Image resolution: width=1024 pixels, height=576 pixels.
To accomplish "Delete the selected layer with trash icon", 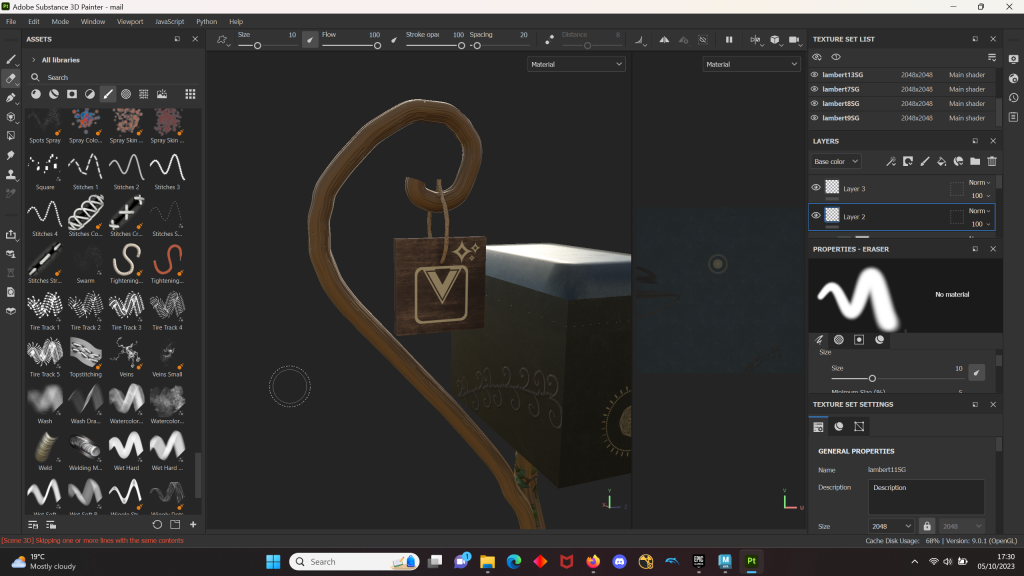I will [992, 161].
